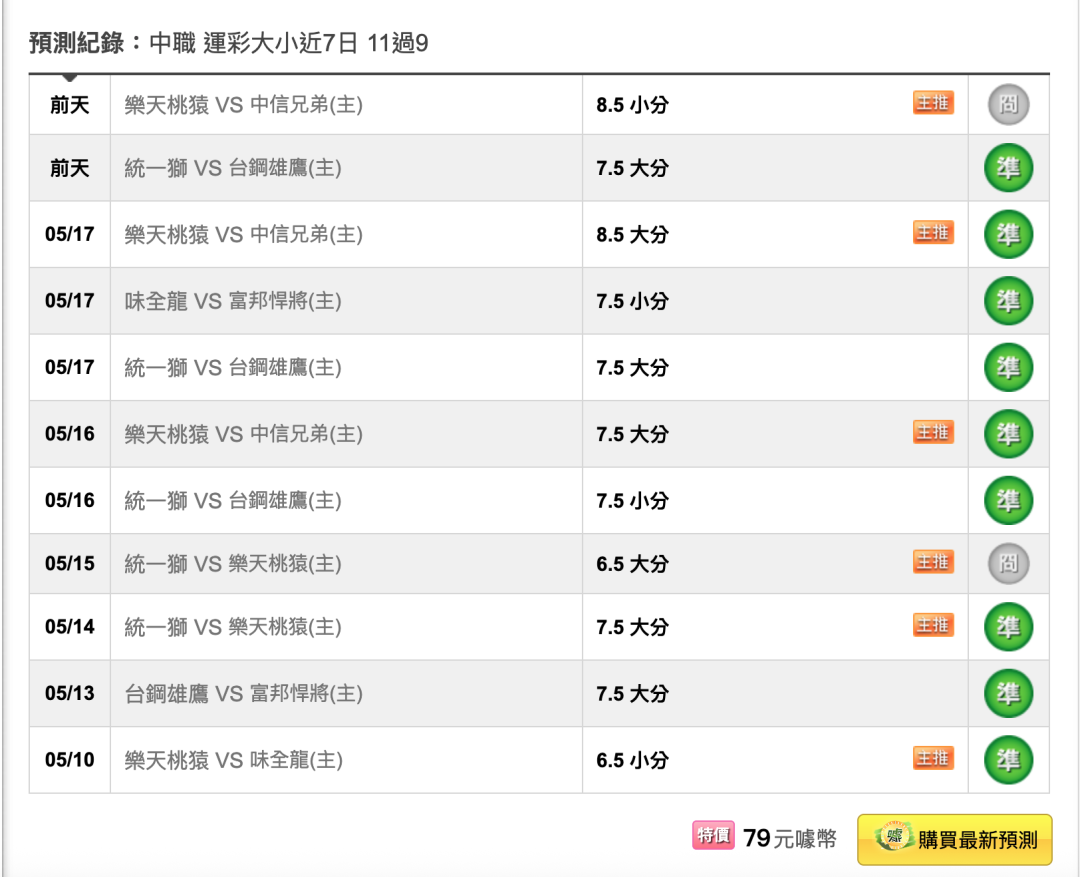Image resolution: width=1080 pixels, height=877 pixels.
Task: Click the 主推 badge on the 05/10 row
Action: [x=933, y=758]
